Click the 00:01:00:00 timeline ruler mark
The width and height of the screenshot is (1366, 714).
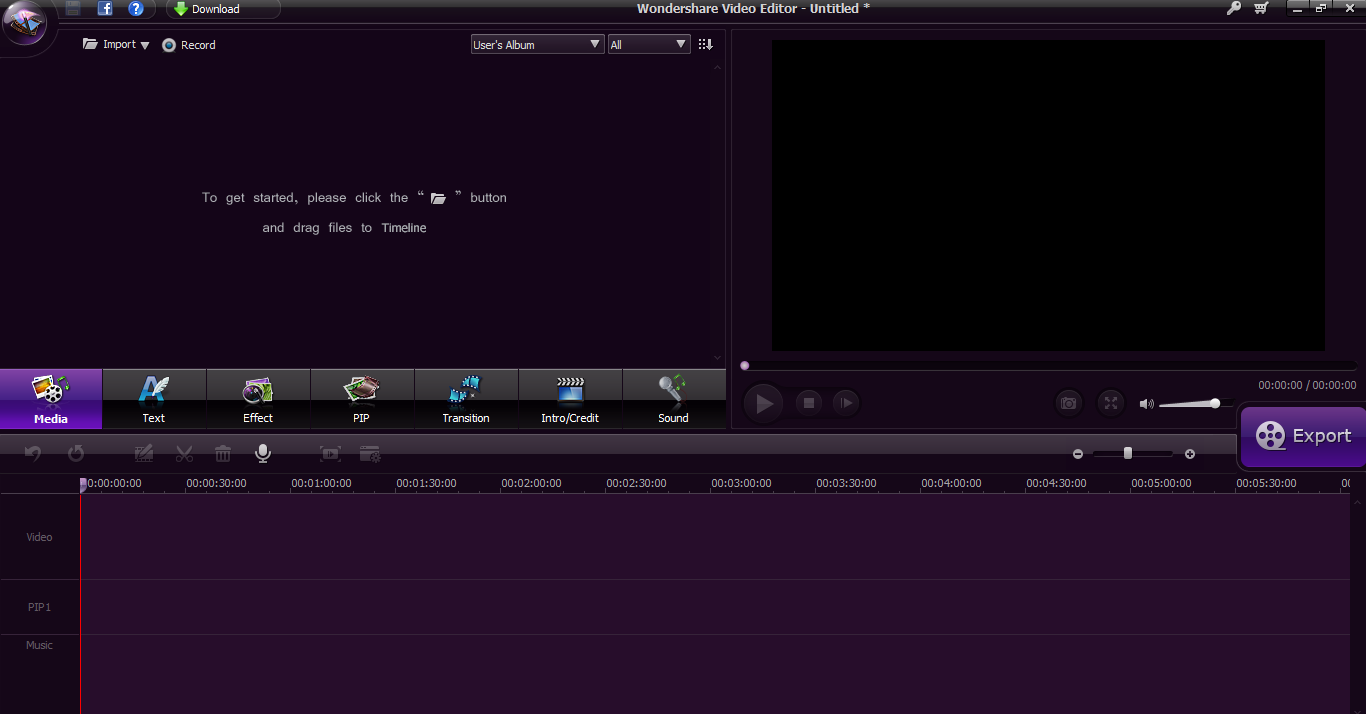point(321,483)
